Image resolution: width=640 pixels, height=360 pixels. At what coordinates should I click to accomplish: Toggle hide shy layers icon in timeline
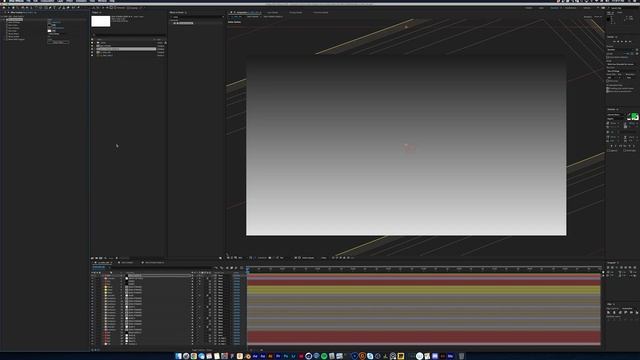(227, 268)
